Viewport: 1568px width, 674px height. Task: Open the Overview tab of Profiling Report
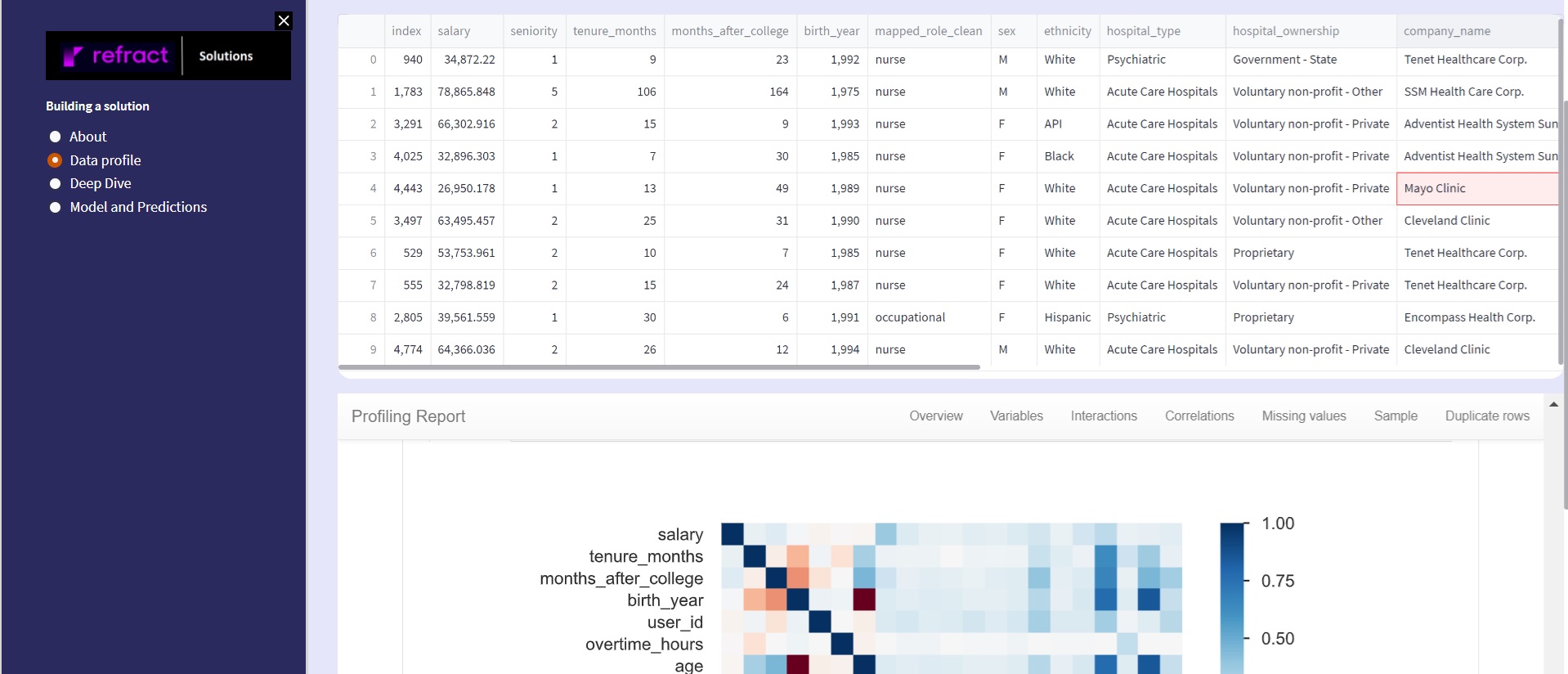pos(936,416)
